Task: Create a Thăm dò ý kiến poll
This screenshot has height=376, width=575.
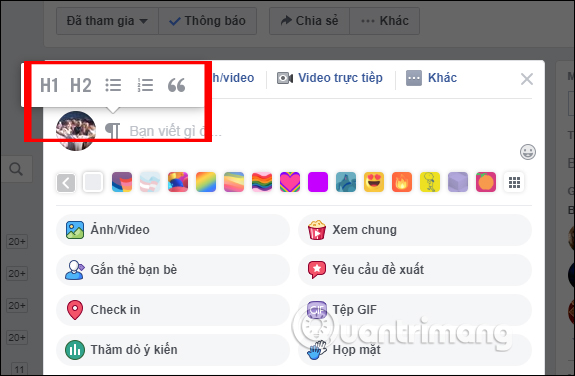Action: pyautogui.click(x=173, y=350)
